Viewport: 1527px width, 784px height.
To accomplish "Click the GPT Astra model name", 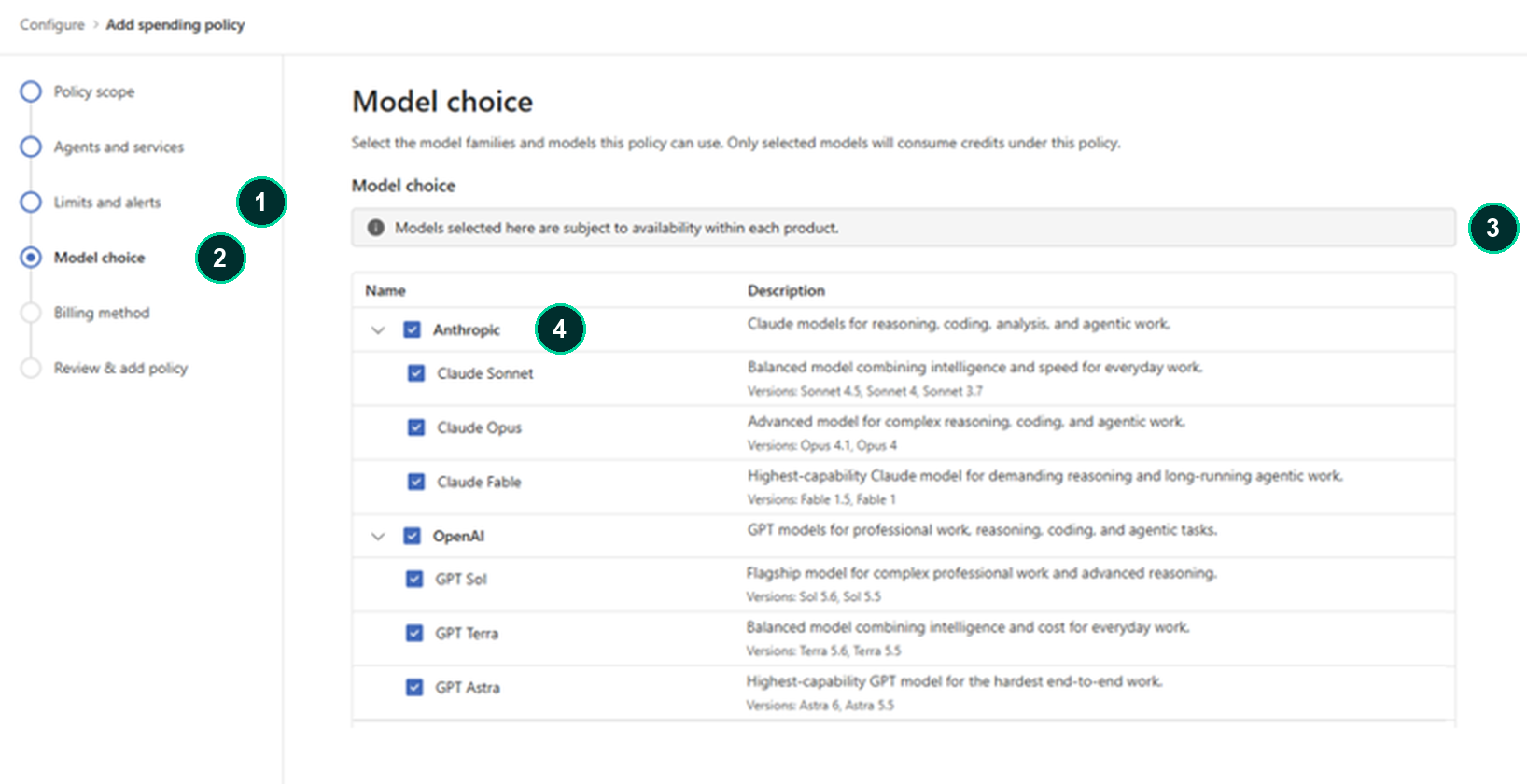I will tap(468, 687).
